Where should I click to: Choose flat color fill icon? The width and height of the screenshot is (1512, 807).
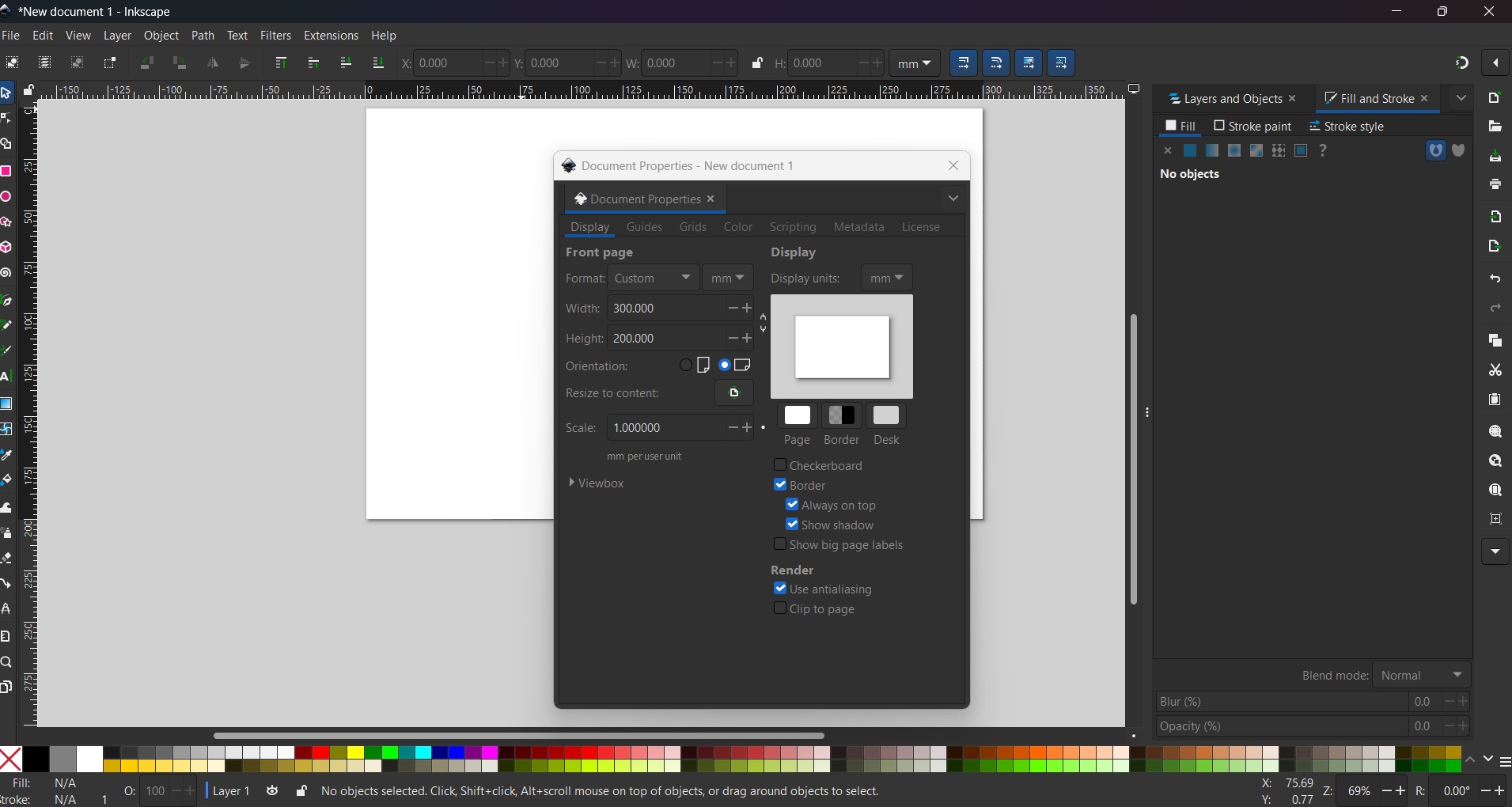[x=1190, y=150]
